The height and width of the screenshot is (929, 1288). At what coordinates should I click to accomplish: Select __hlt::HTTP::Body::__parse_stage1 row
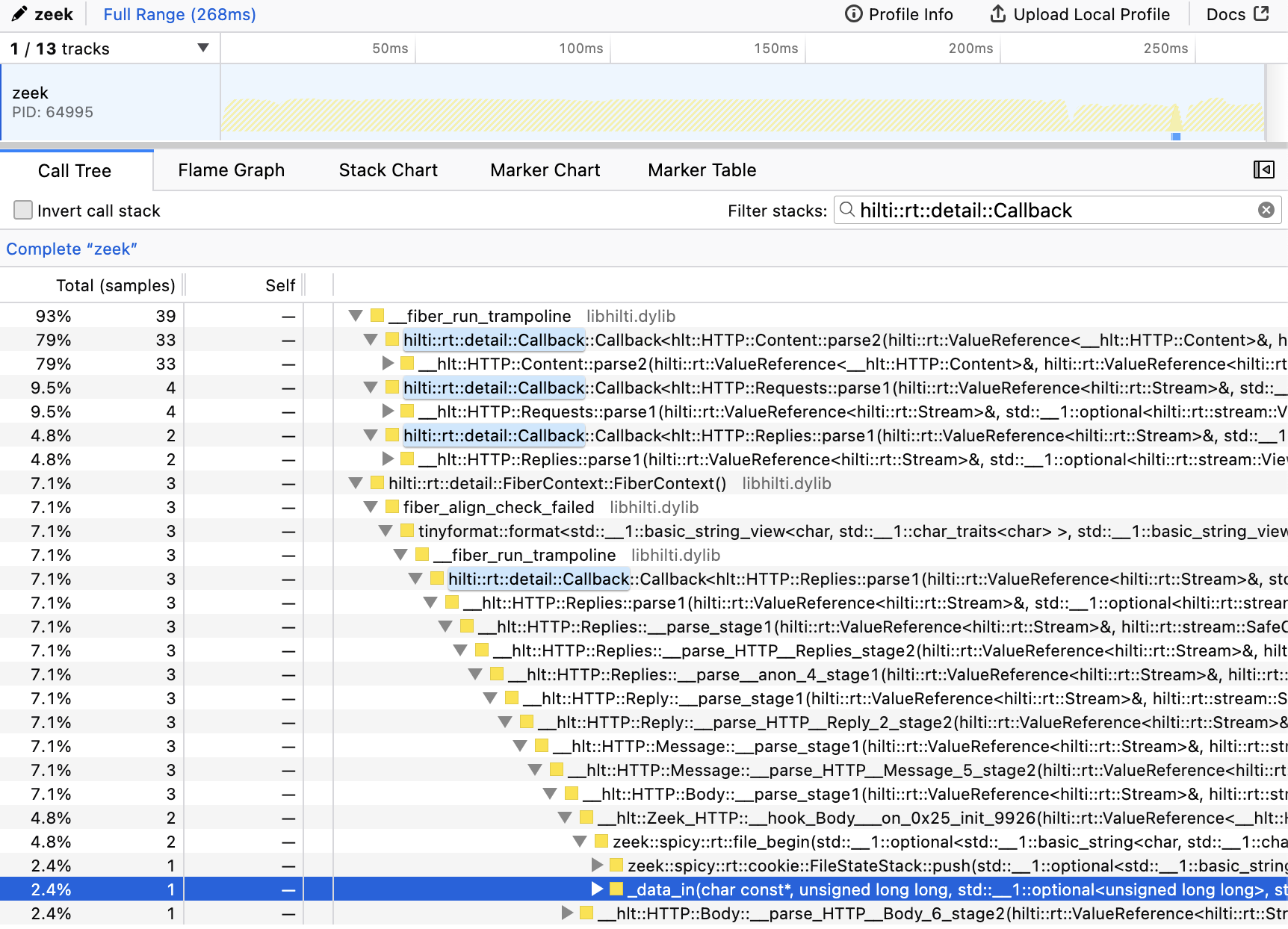(644, 794)
